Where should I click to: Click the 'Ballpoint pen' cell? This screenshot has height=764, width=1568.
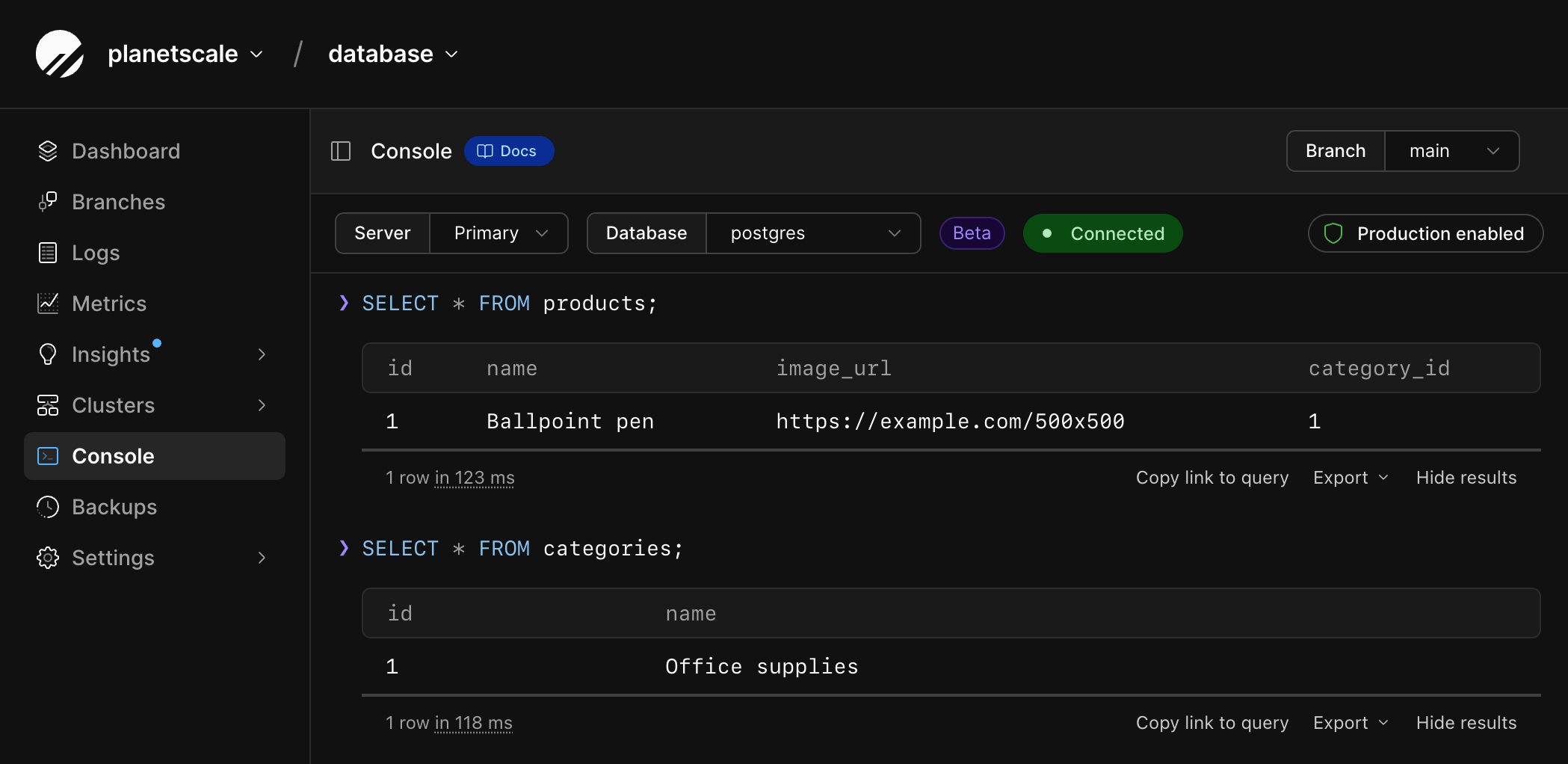point(570,422)
